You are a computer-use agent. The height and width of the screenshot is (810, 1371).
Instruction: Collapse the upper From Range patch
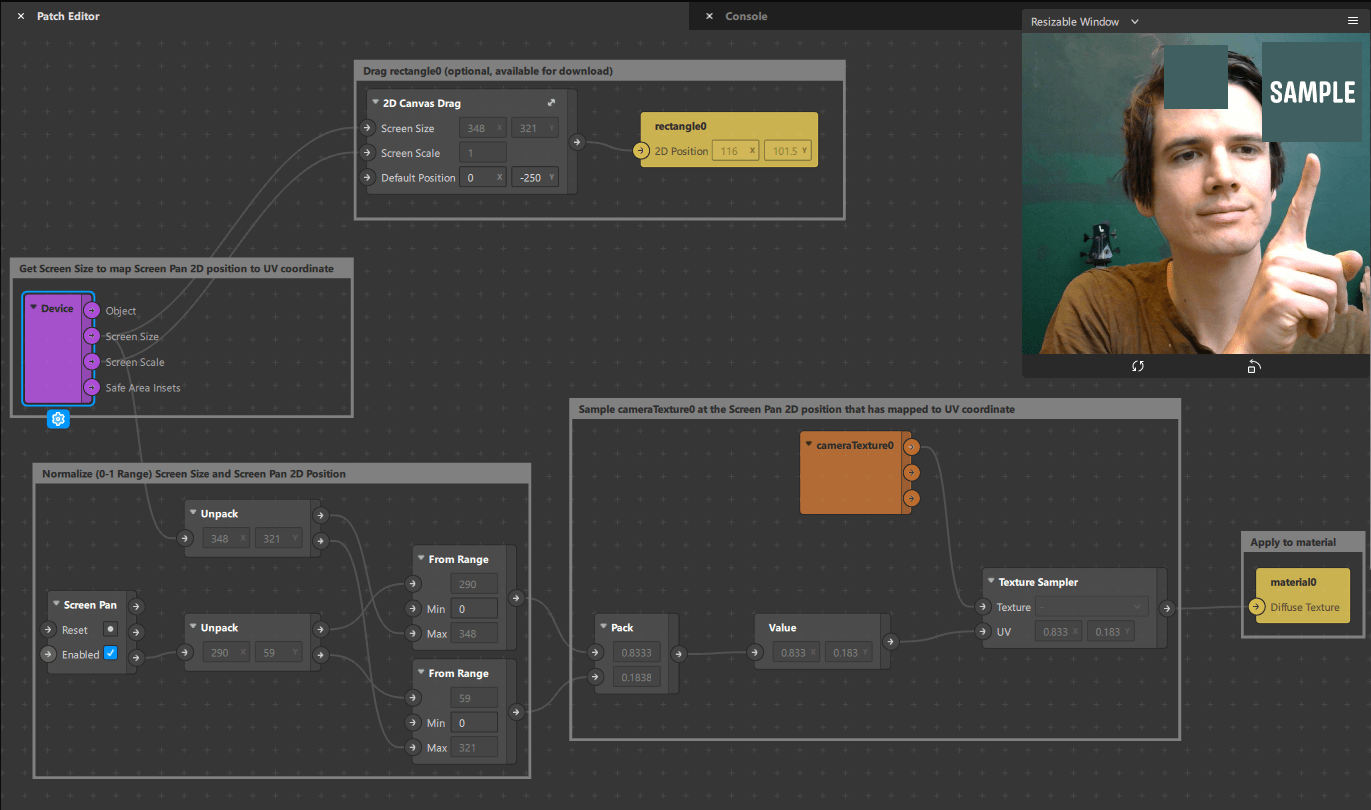[421, 559]
